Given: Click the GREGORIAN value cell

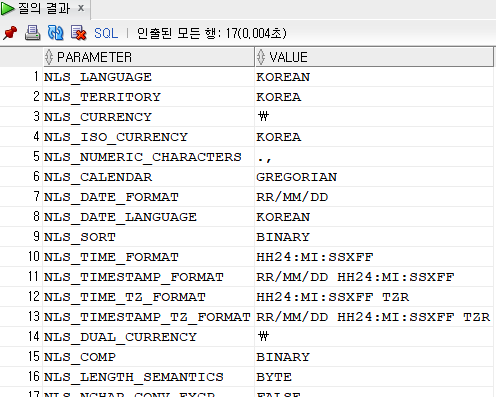Looking at the screenshot, I should point(374,177).
